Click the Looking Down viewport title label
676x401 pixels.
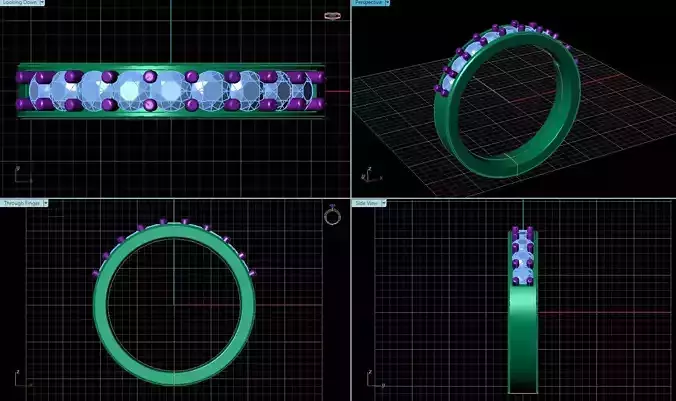[20, 2]
